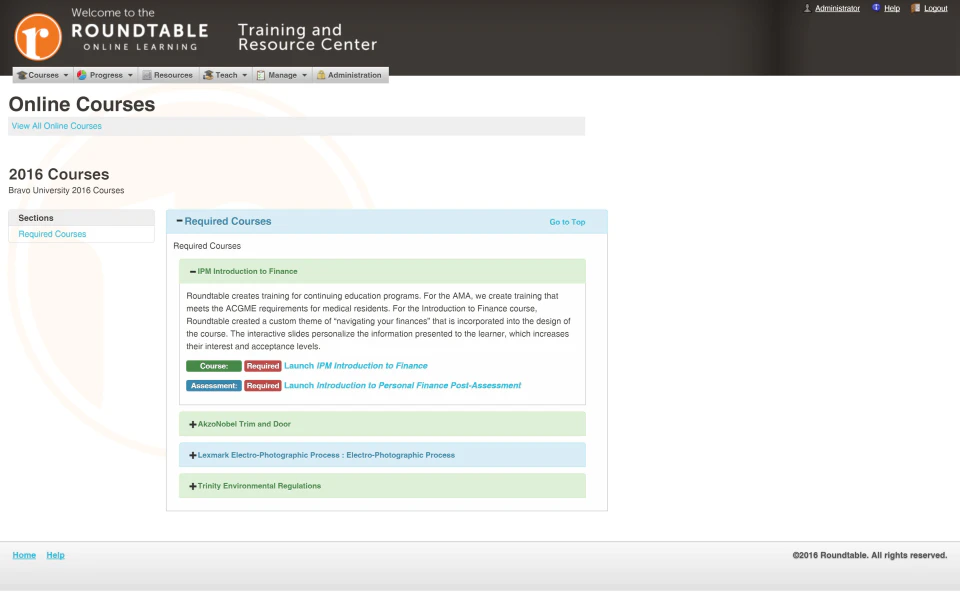
Task: Click the Logout door icon
Action: [915, 8]
